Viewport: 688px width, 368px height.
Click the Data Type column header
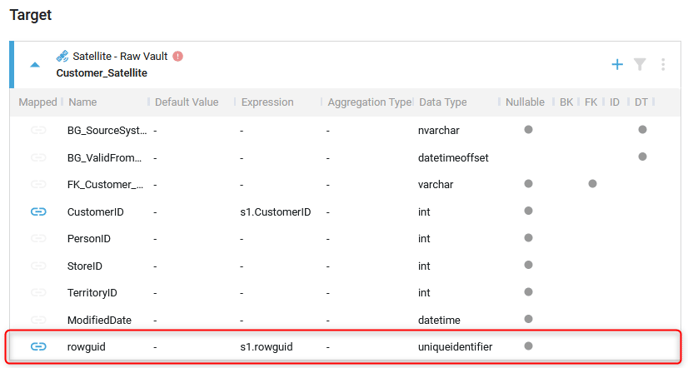click(443, 102)
